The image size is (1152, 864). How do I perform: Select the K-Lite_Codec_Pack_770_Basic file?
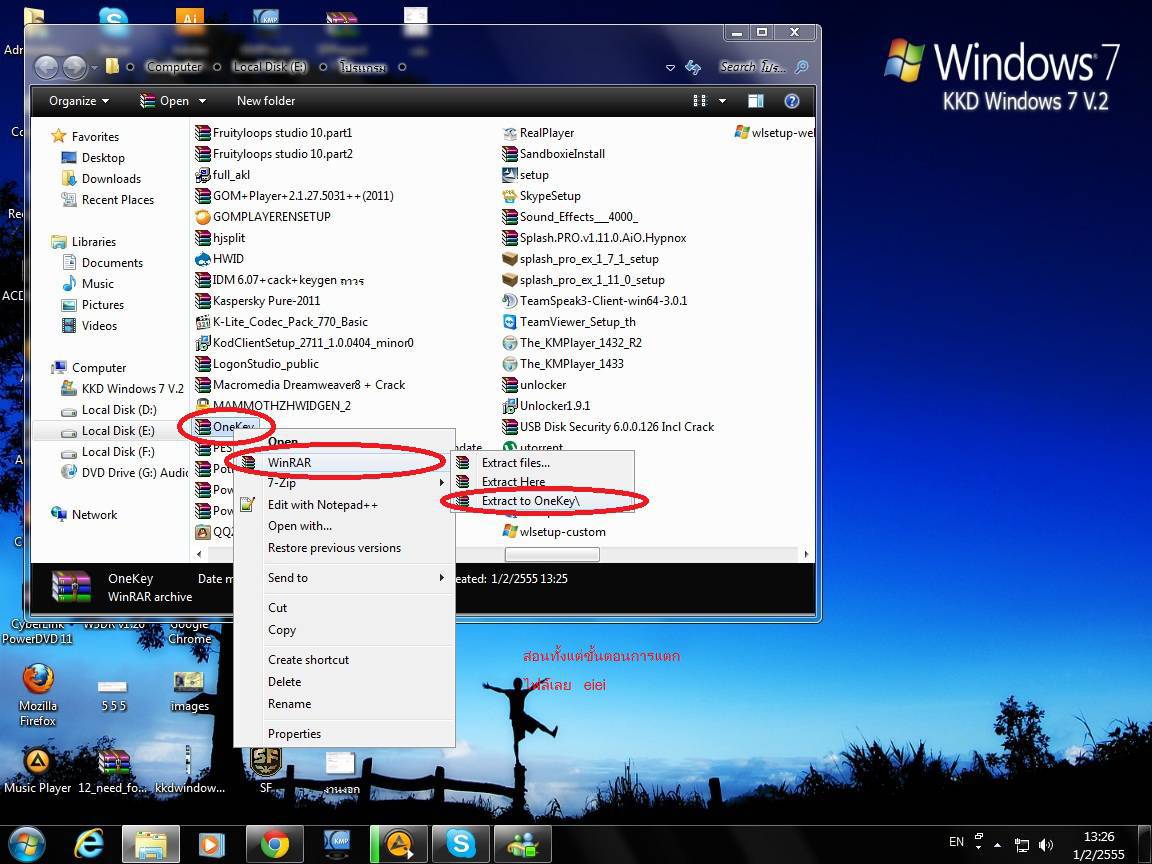click(281, 322)
